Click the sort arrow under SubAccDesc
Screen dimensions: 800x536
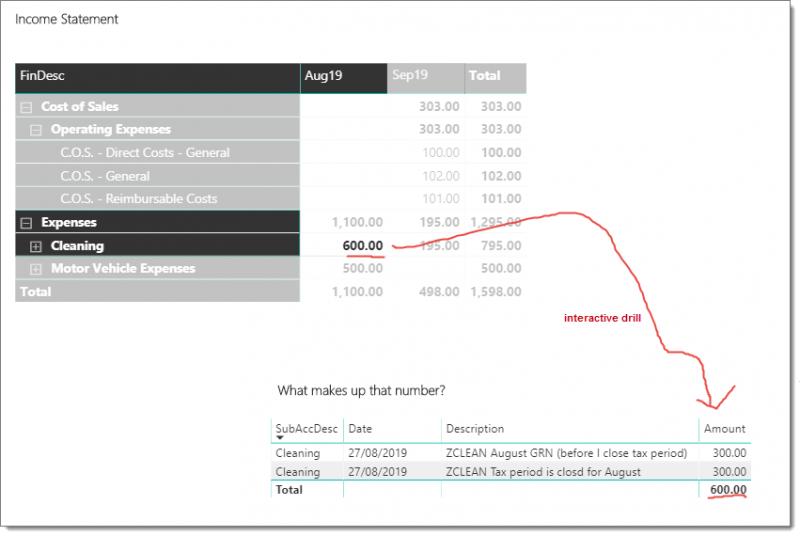click(280, 438)
